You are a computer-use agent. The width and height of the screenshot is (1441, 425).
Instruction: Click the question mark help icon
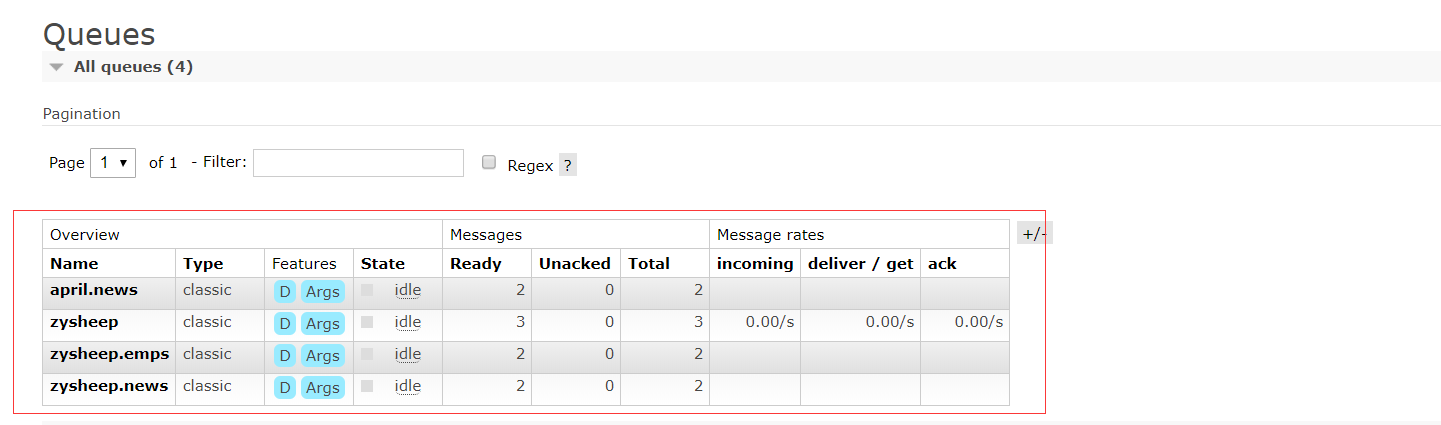pos(567,166)
